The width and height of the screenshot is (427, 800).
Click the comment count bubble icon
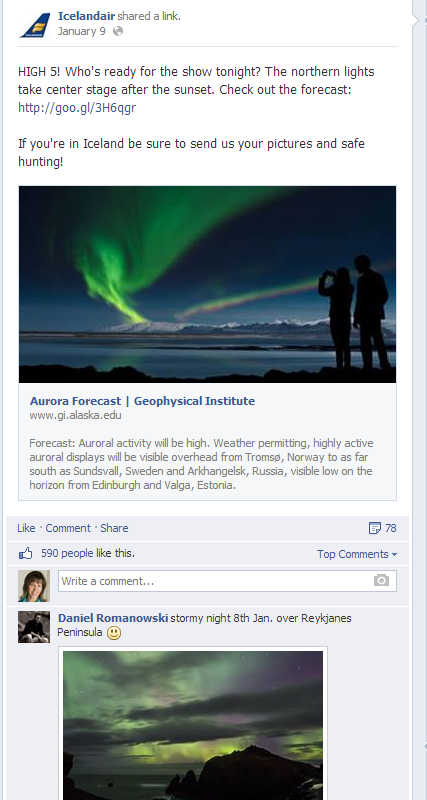(x=374, y=528)
